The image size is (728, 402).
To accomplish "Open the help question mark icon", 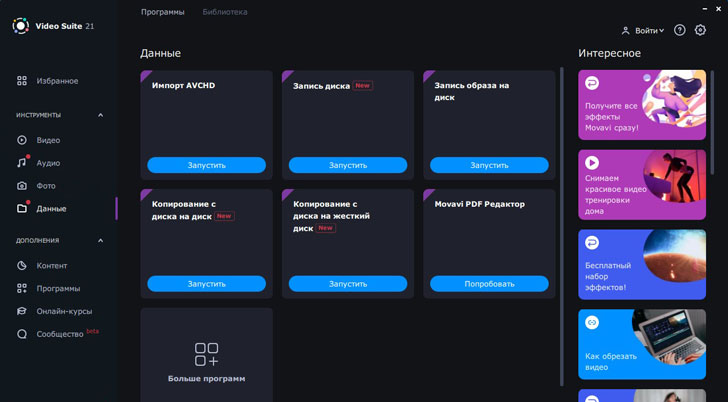I will pyautogui.click(x=680, y=30).
